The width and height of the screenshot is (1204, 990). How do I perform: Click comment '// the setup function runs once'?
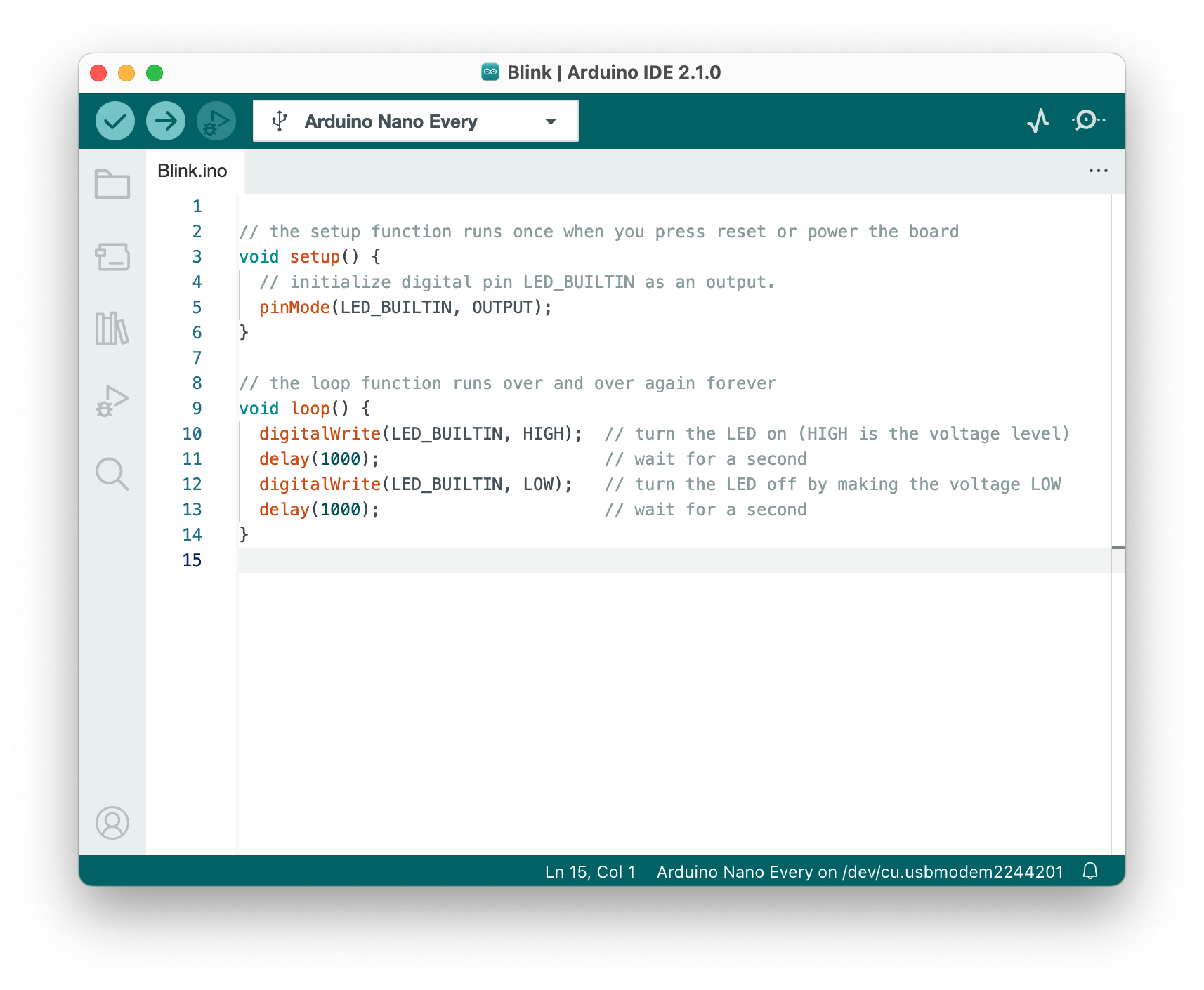tap(396, 232)
